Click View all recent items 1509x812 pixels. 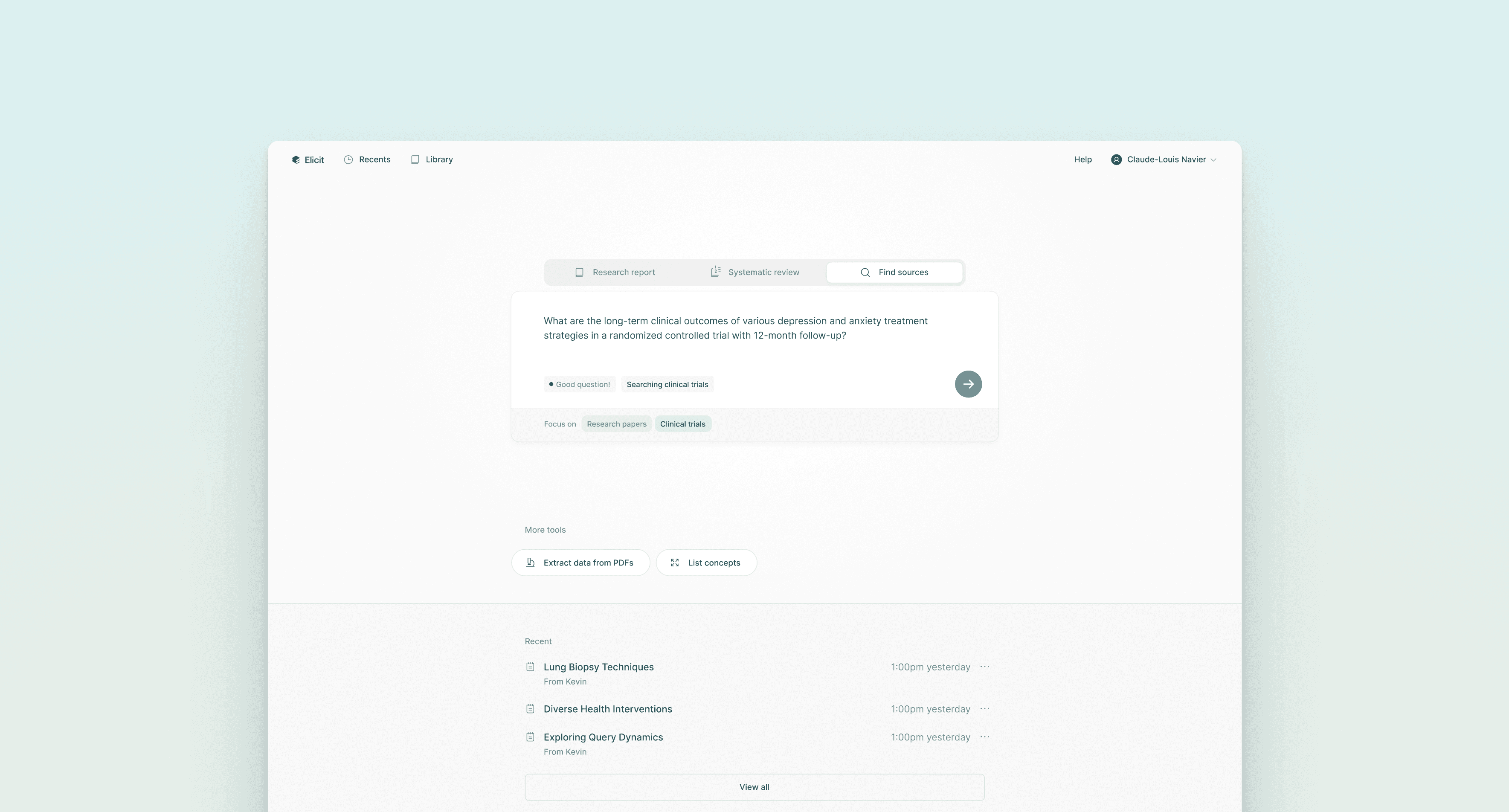pos(754,787)
